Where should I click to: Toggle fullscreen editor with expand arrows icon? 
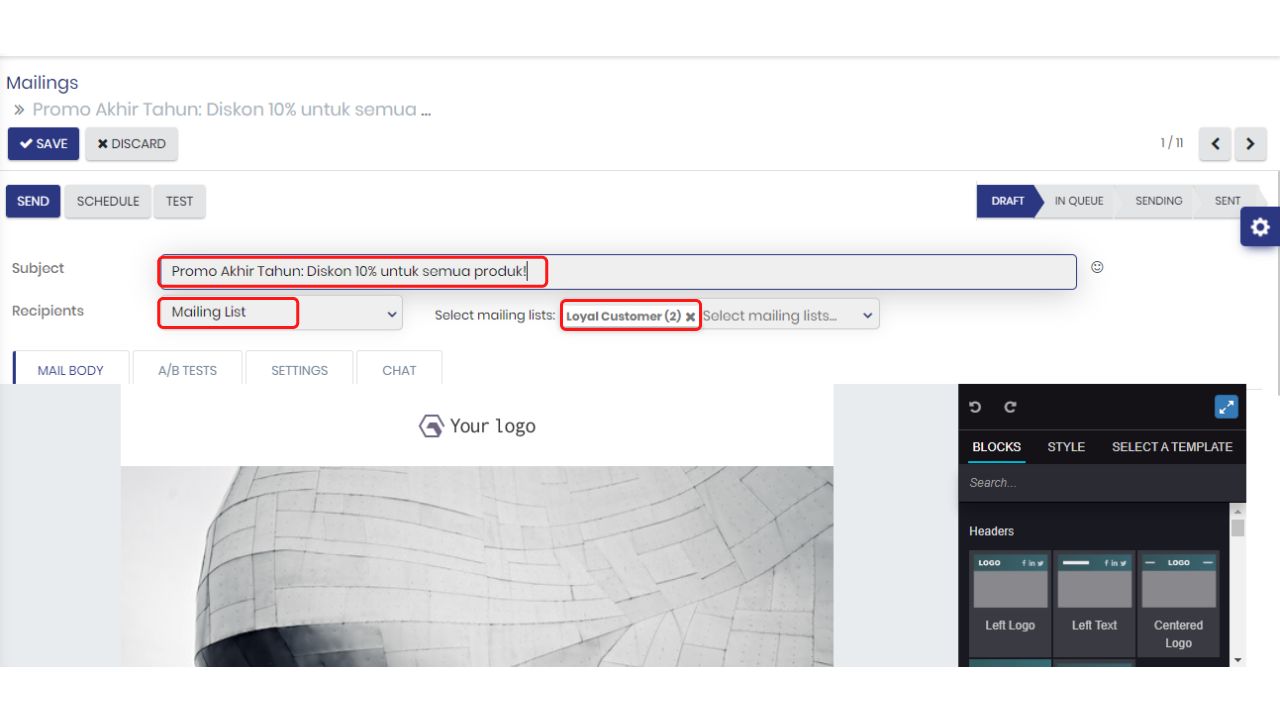pyautogui.click(x=1226, y=407)
